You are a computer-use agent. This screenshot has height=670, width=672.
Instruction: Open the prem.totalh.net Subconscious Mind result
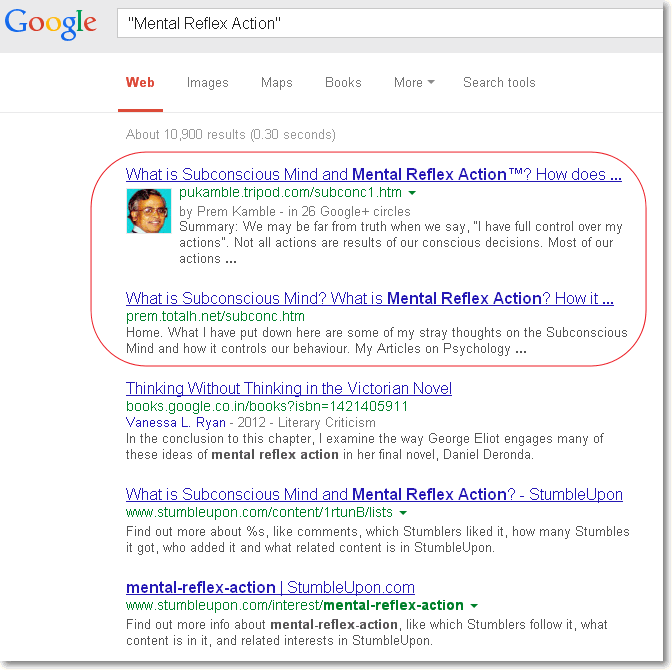369,299
